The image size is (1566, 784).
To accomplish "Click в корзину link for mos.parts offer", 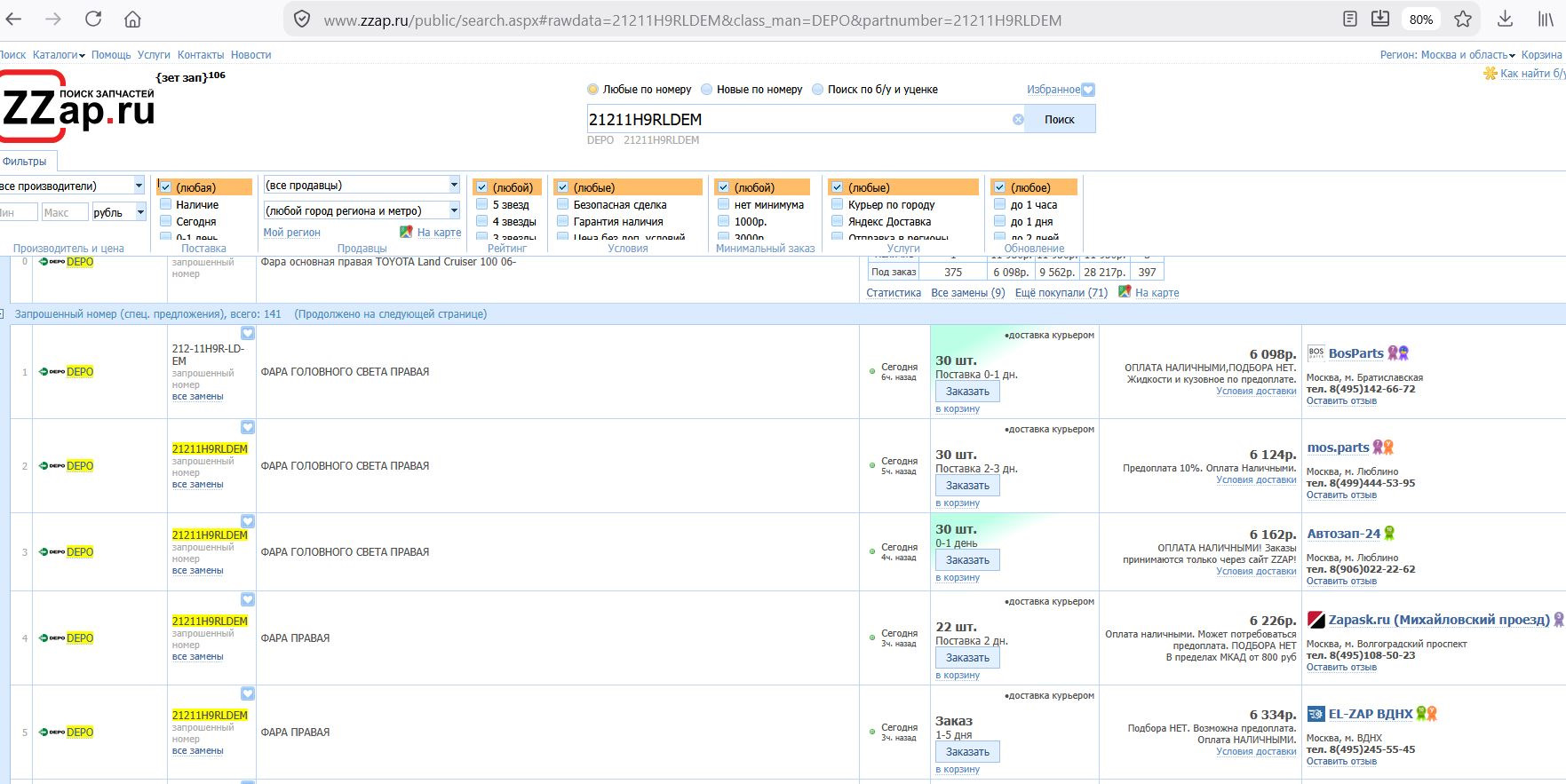I will coord(958,503).
